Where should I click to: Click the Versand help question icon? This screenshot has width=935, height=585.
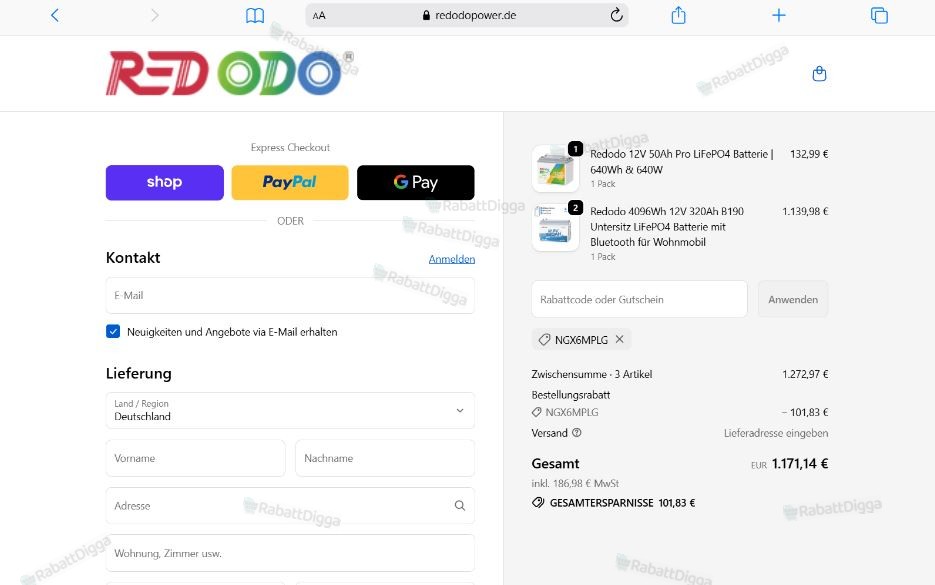pos(577,433)
